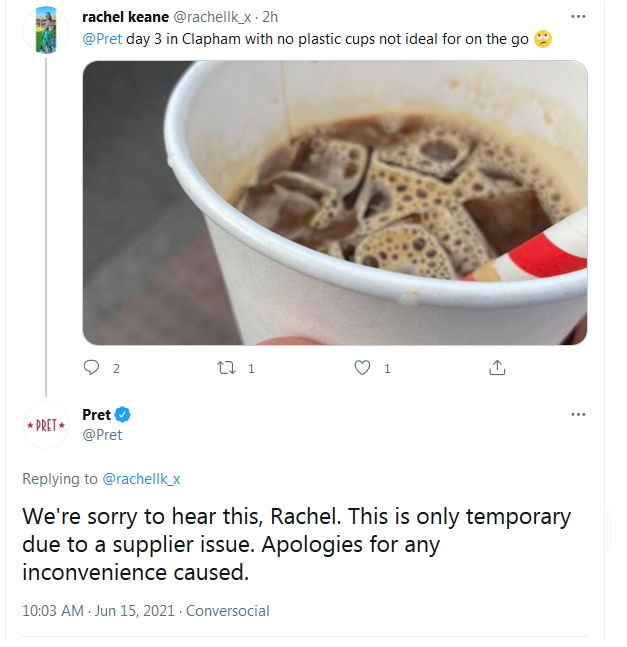Click the Conversocial source label
Viewport: 627px width, 647px height.
pyautogui.click(x=228, y=610)
